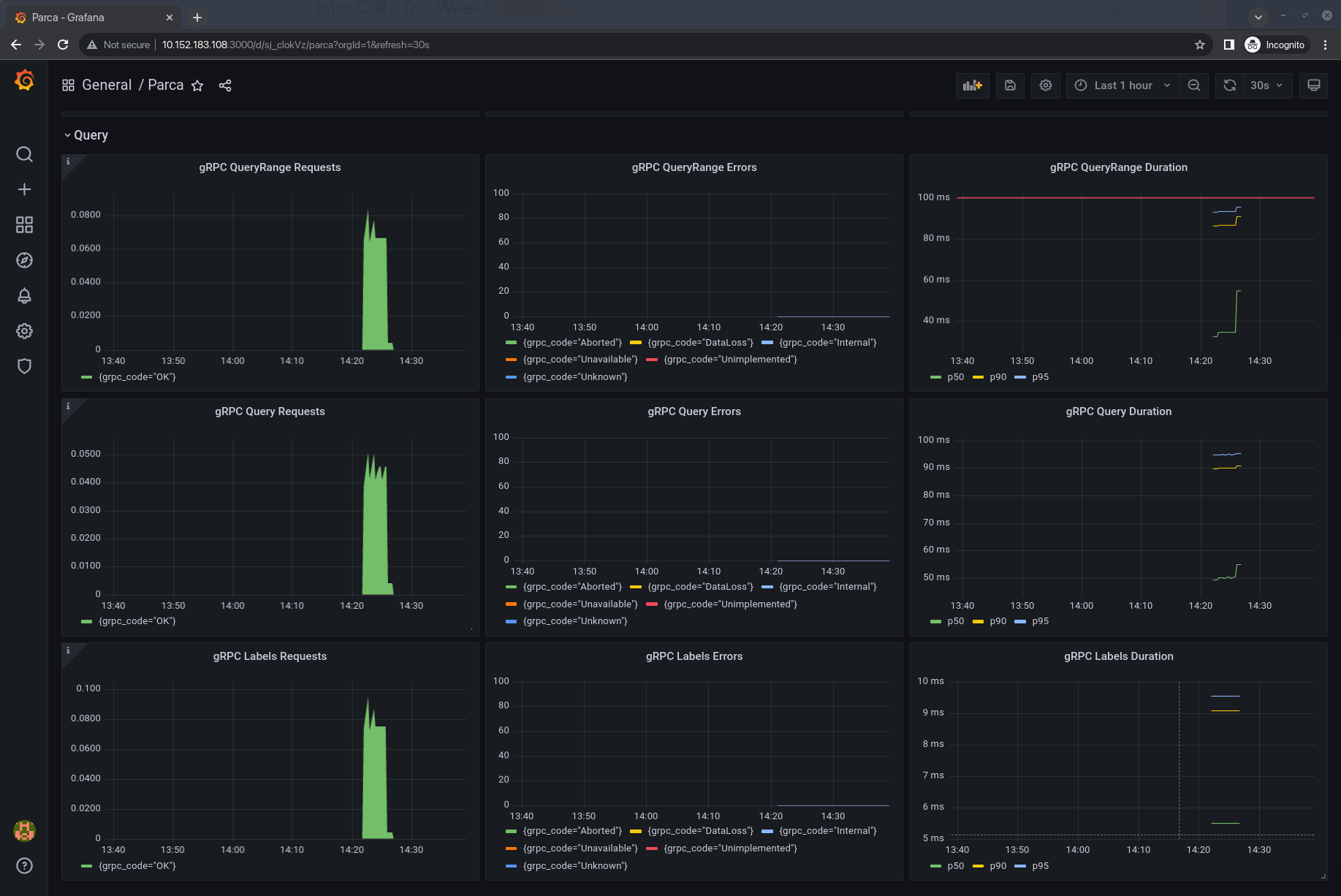1341x896 pixels.
Task: Click the Add panel icon in toolbar
Action: (x=972, y=86)
